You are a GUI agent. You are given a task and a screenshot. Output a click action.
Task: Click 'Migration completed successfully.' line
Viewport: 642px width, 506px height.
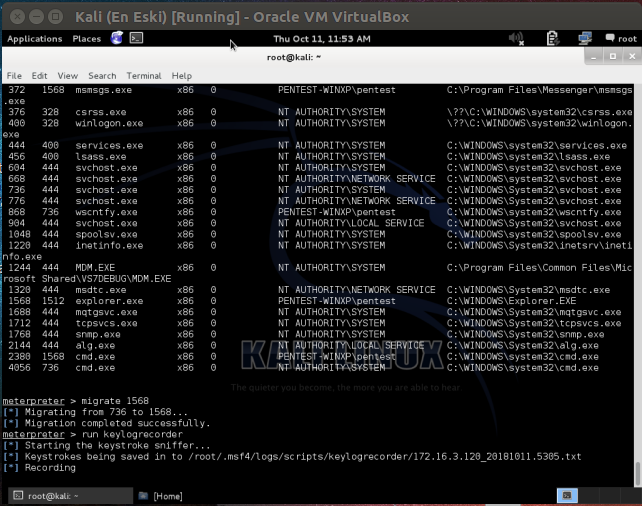[118, 423]
